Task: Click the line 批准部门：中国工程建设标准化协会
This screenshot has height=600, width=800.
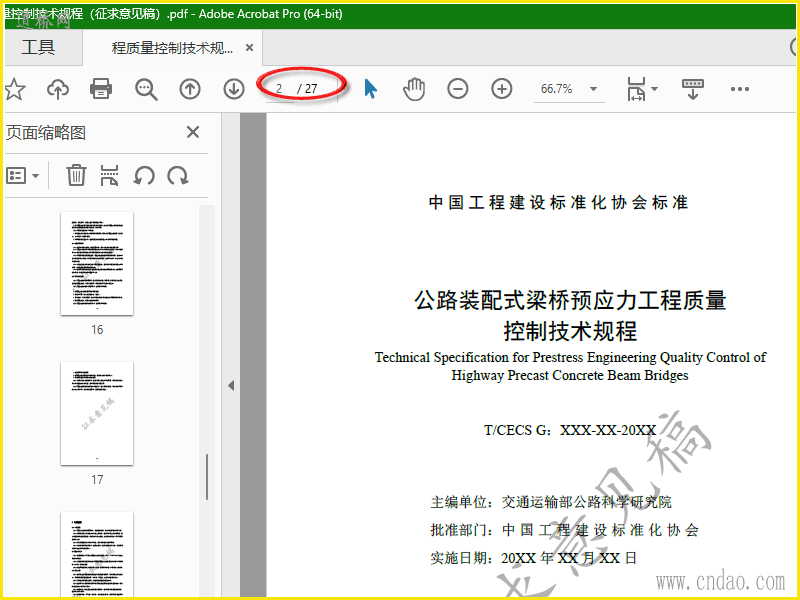Action: (x=564, y=530)
